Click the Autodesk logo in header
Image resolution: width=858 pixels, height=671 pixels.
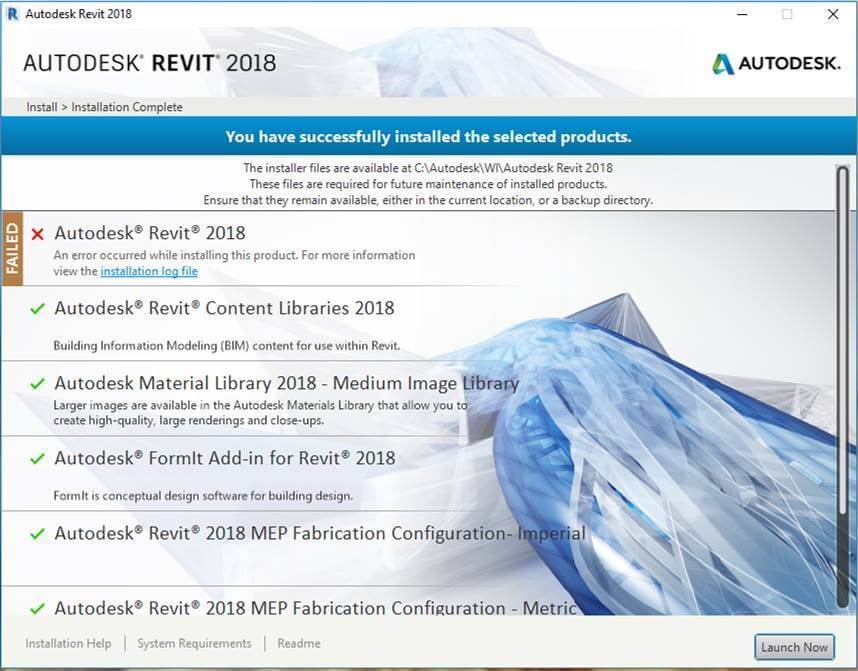point(775,64)
